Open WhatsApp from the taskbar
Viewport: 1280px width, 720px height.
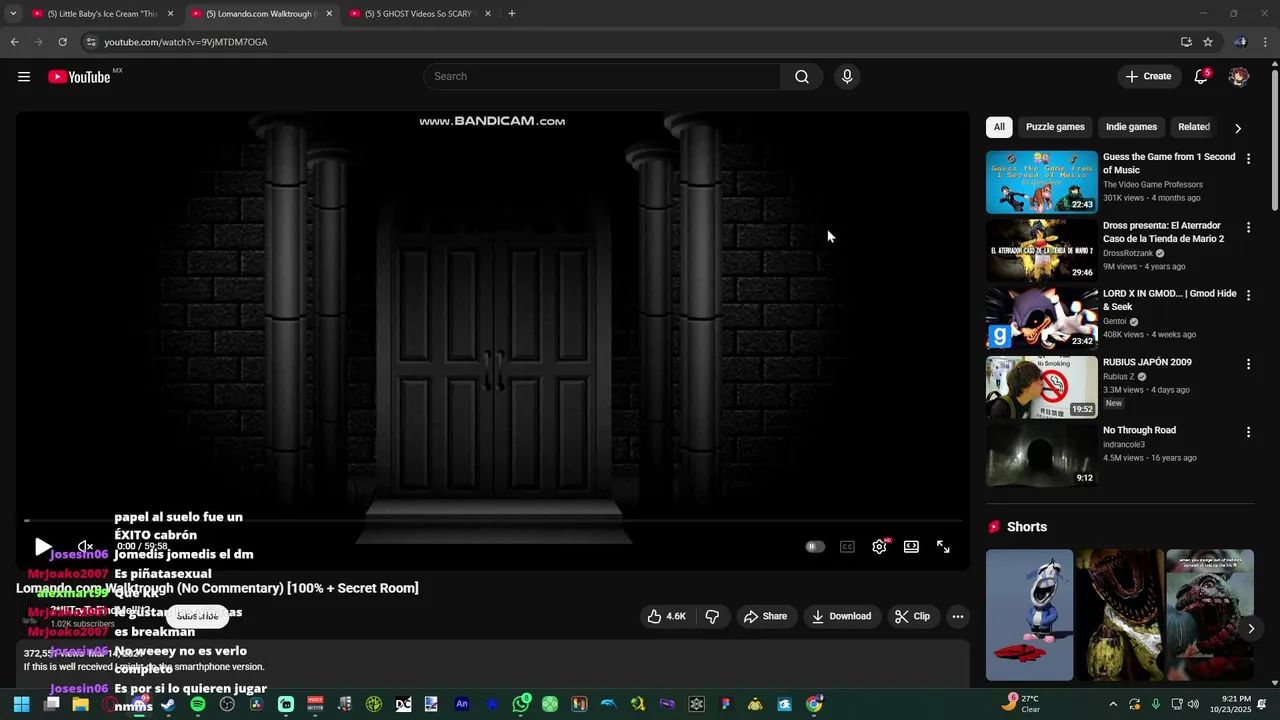point(521,704)
